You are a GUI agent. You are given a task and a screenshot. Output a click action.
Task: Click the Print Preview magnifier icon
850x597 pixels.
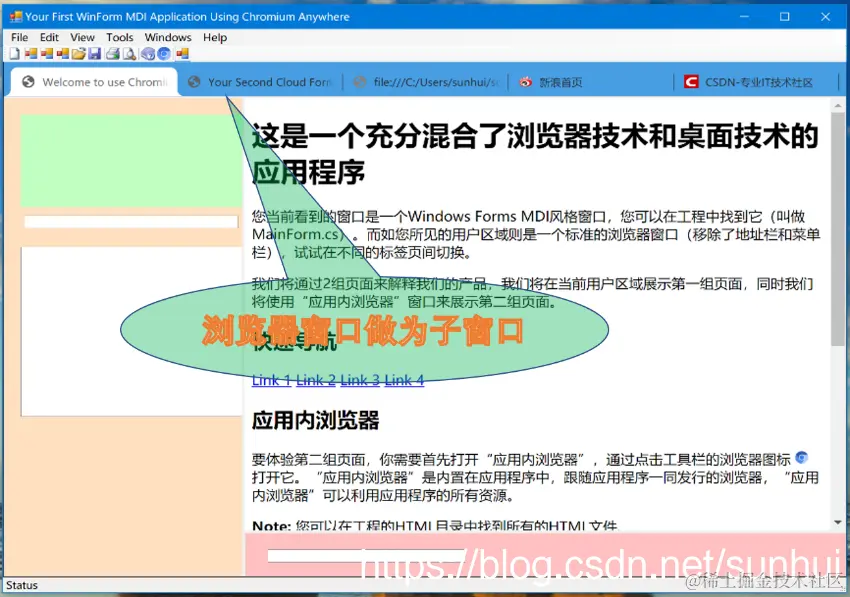point(129,54)
